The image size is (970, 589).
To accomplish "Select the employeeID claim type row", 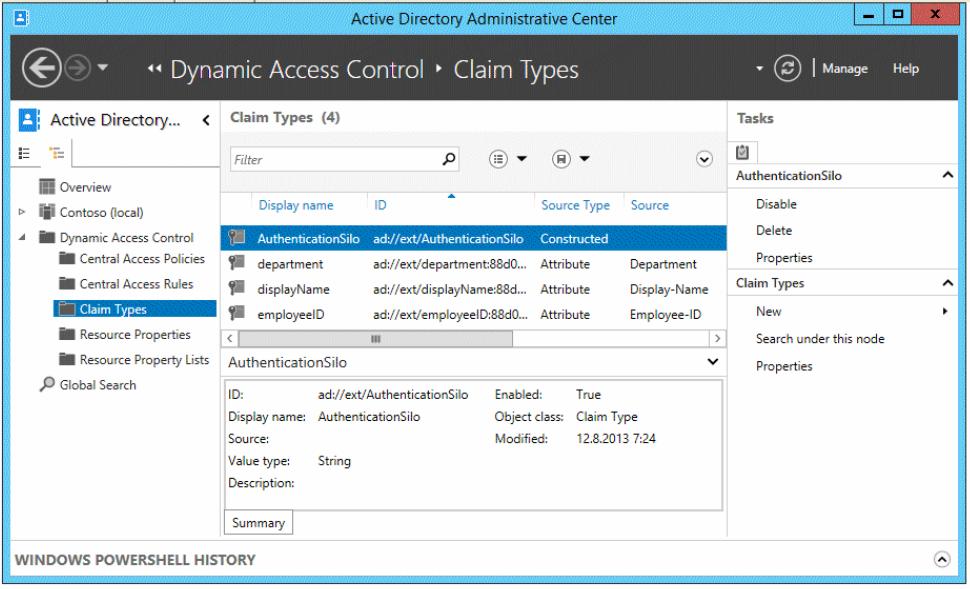I will click(474, 315).
